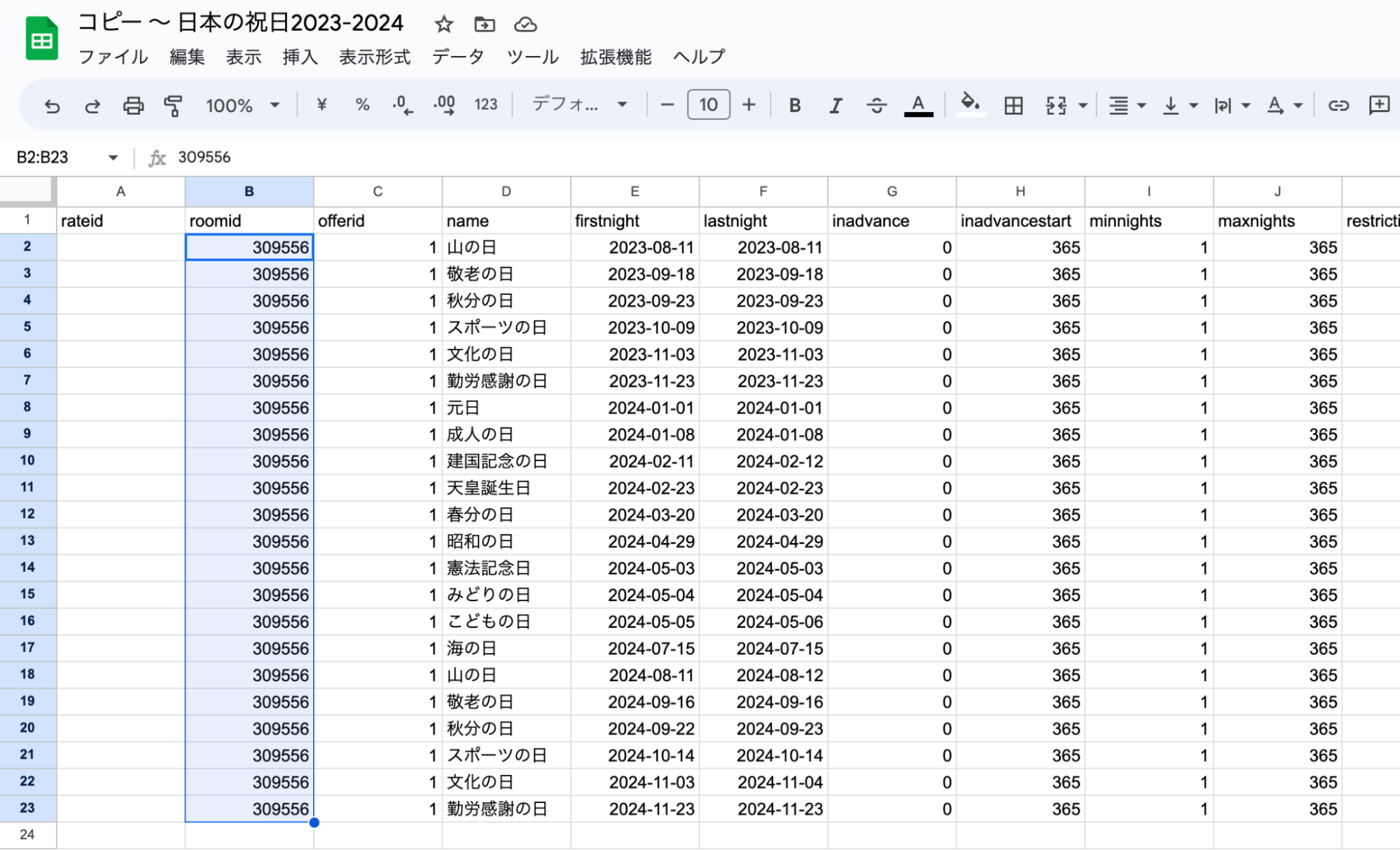Click the borders grid icon
This screenshot has width=1400, height=850.
point(1013,105)
